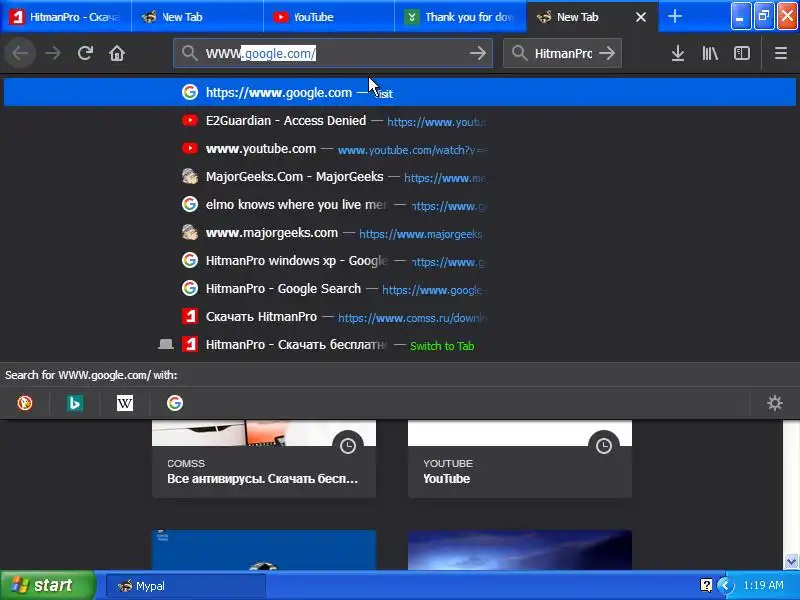Switch to the HitmanPro tab
The image size is (800, 600).
point(66,17)
